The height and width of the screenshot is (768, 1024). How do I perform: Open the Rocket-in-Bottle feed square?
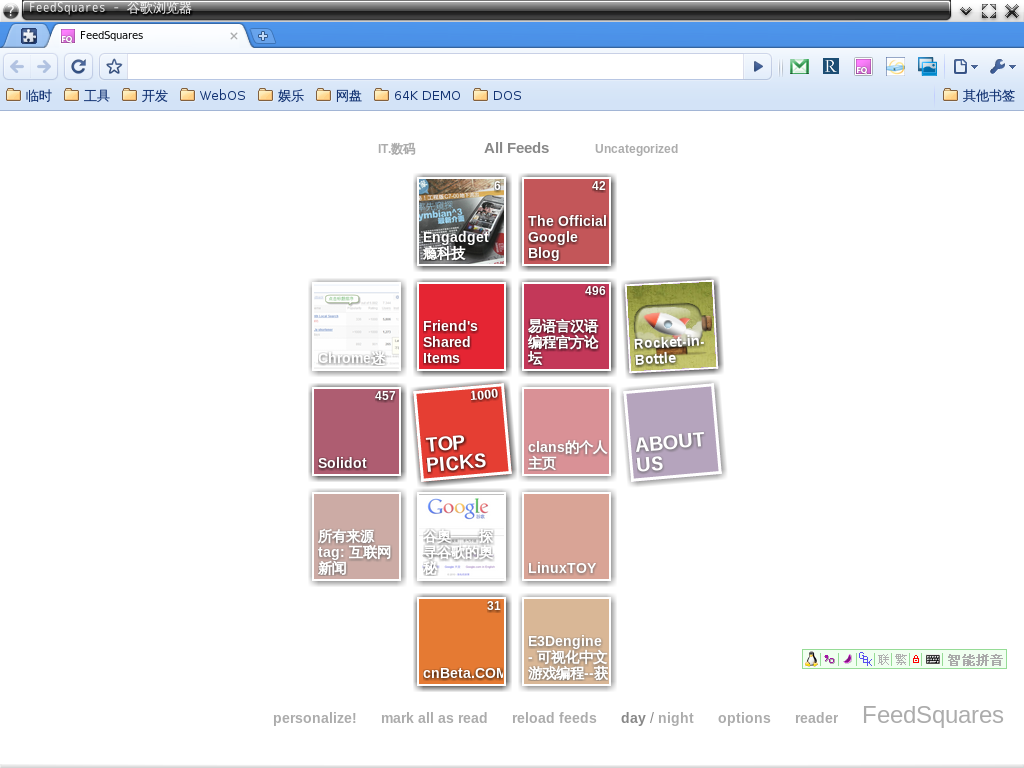click(x=671, y=327)
